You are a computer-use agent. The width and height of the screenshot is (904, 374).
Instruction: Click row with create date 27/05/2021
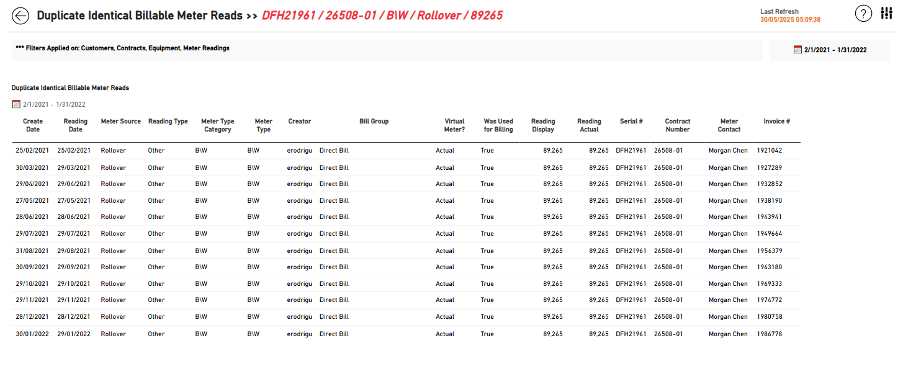click(x=406, y=201)
